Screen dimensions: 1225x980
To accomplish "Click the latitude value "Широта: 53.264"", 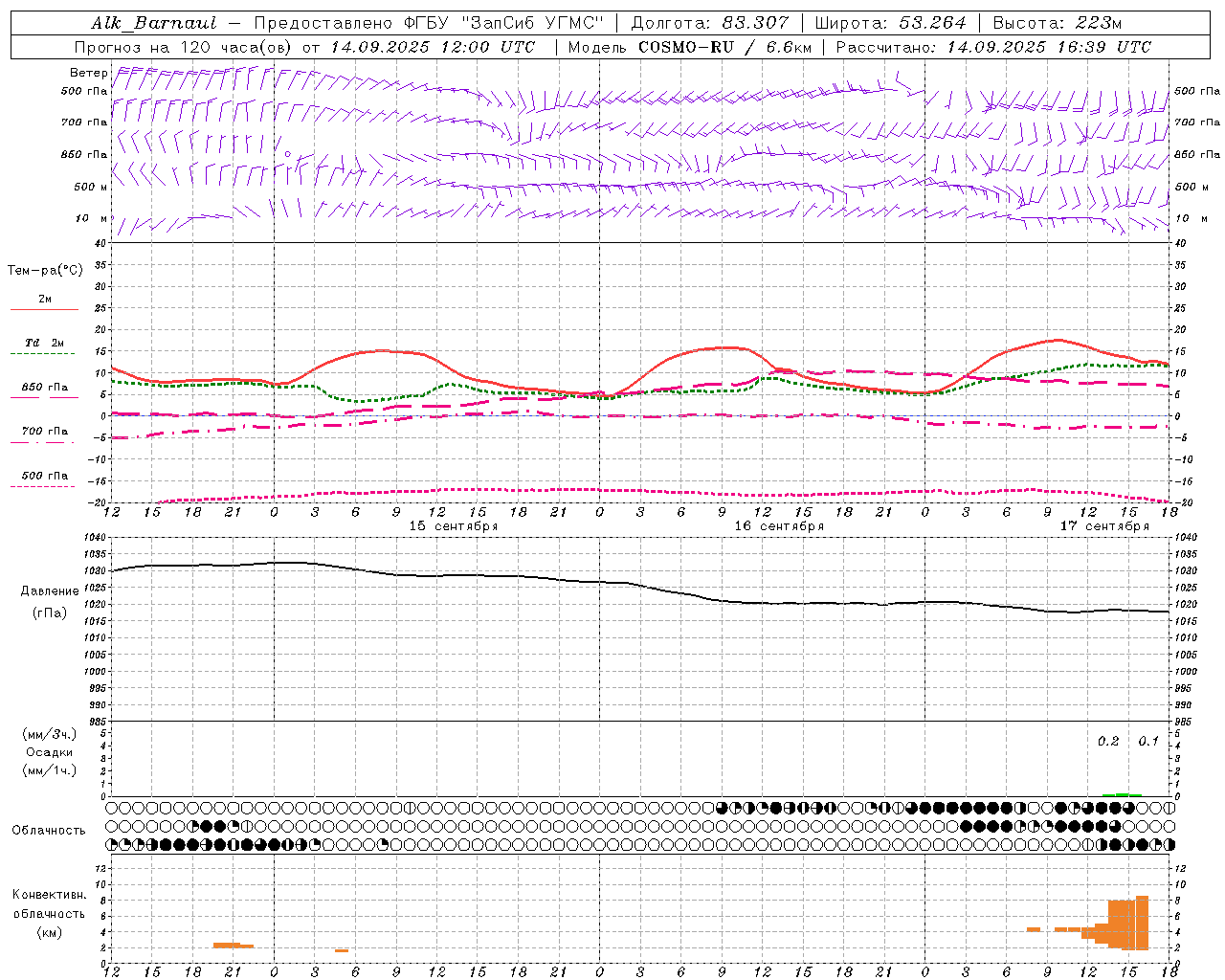I will pos(891,23).
